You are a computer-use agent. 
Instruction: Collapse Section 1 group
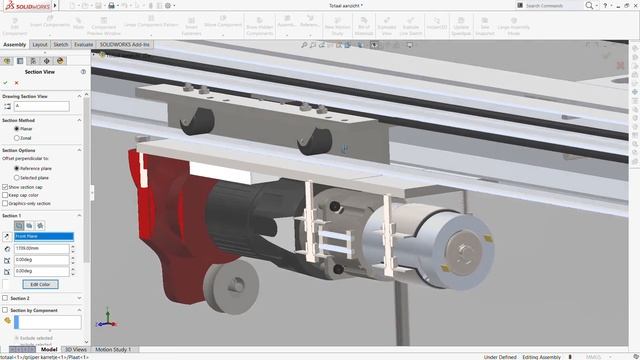tap(79, 215)
